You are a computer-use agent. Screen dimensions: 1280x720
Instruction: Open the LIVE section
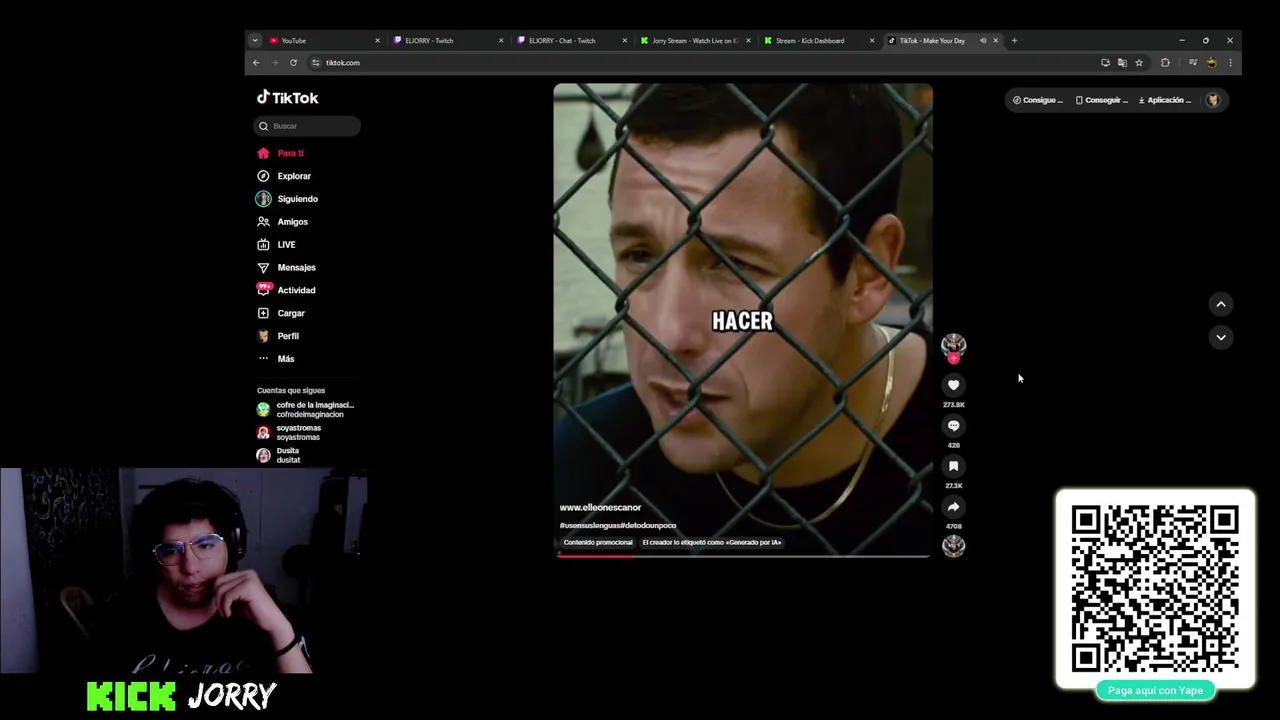point(276,245)
